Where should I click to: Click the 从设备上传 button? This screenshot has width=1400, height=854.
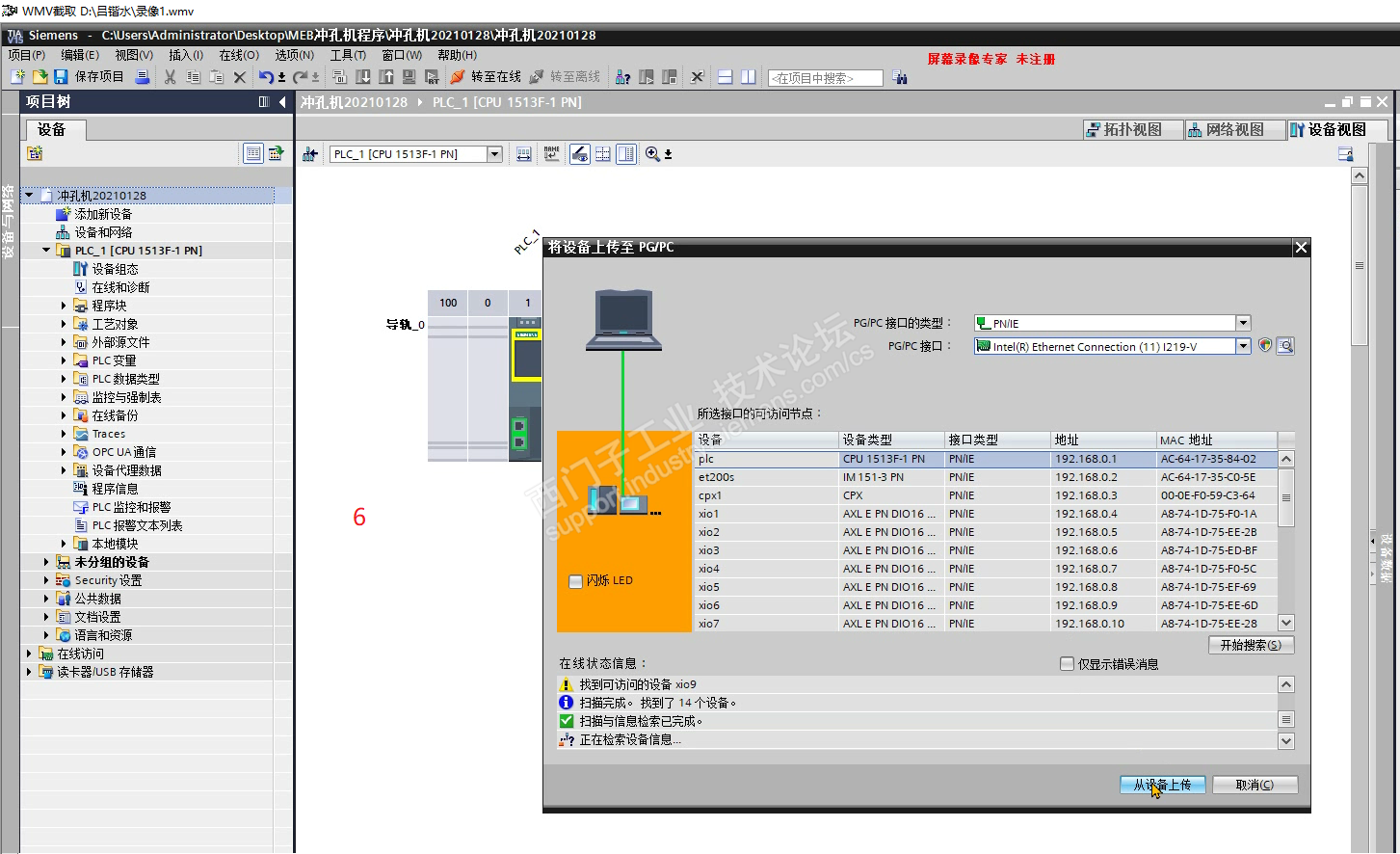pos(1162,785)
